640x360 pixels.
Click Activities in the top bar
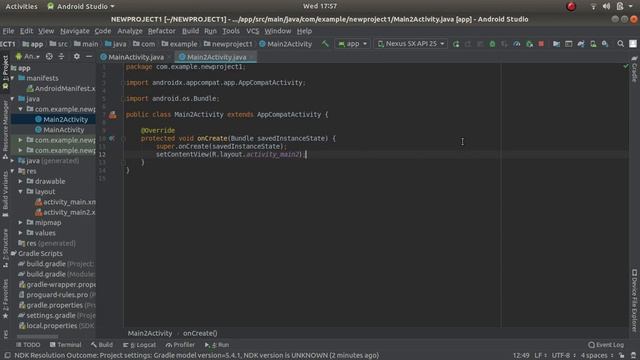click(x=21, y=6)
